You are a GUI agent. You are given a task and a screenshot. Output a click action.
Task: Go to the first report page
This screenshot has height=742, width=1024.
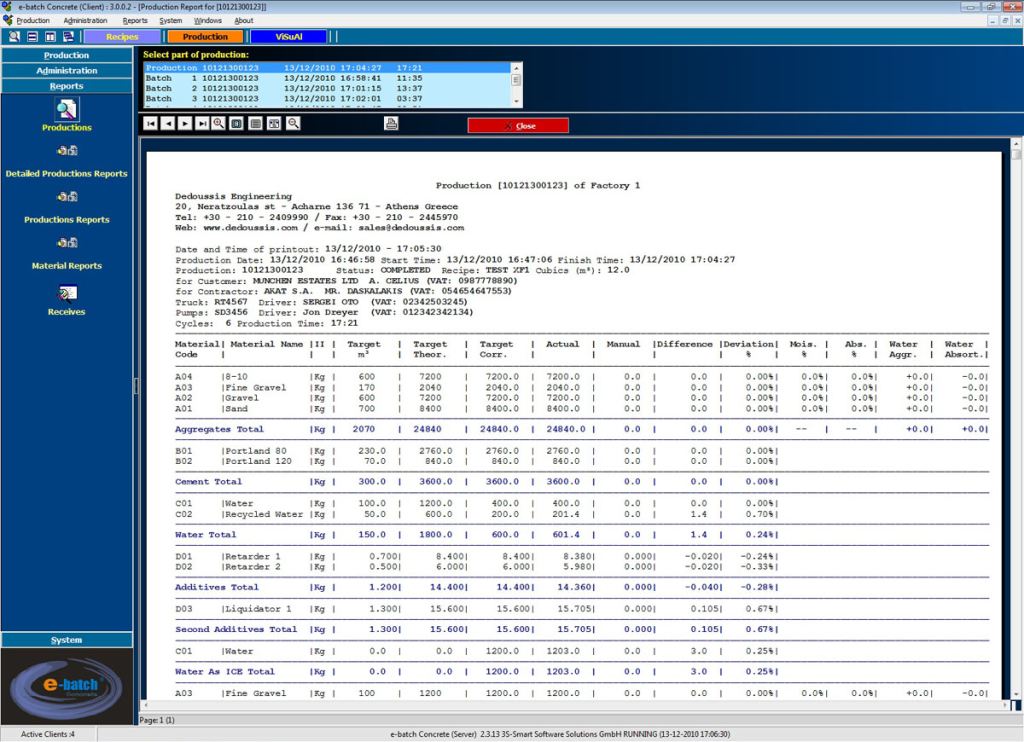coord(150,123)
